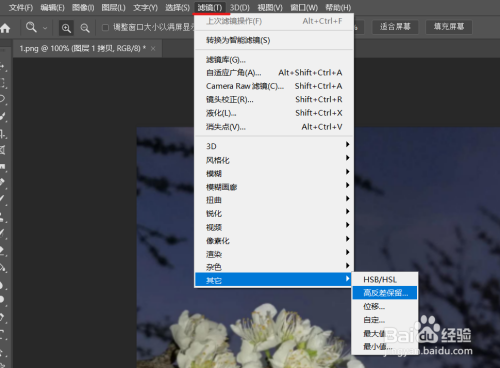
Task: Toggle the 调整窗口大小以满屏显示 checkbox
Action: coord(105,27)
